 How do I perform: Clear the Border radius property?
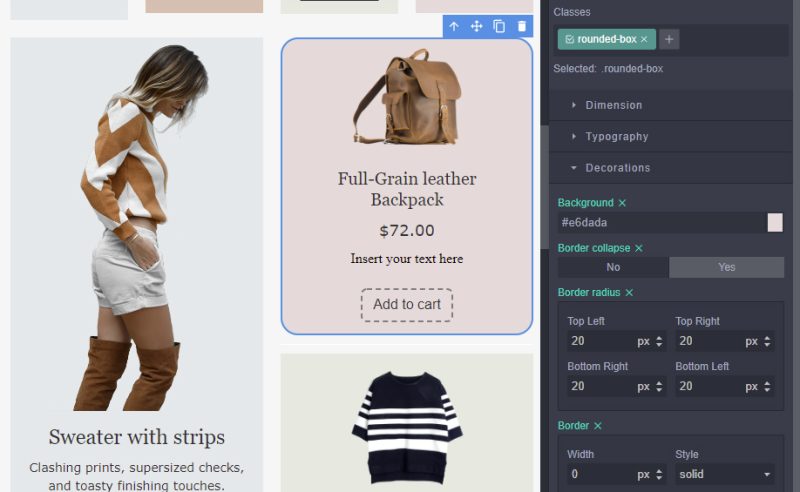pyautogui.click(x=629, y=292)
